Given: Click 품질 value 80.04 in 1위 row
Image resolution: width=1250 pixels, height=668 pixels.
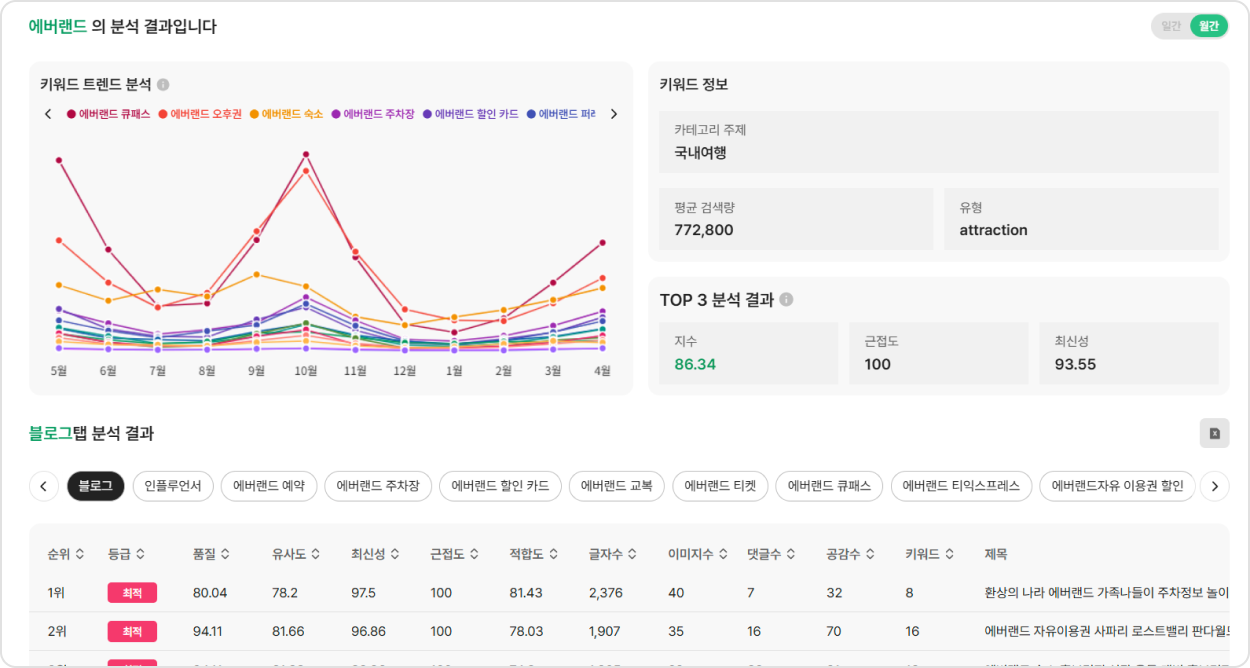Looking at the screenshot, I should [x=210, y=593].
